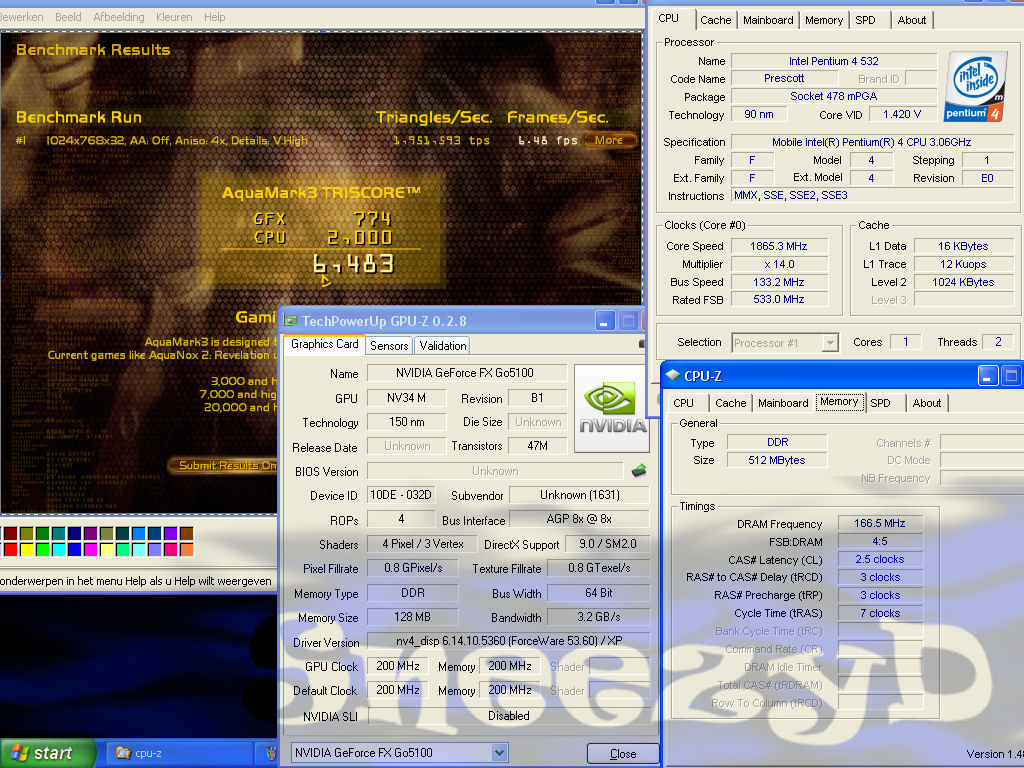Click the Subvendor value 'Unknown (1631)'
Screen dimensions: 1024x768
pyautogui.click(x=579, y=495)
